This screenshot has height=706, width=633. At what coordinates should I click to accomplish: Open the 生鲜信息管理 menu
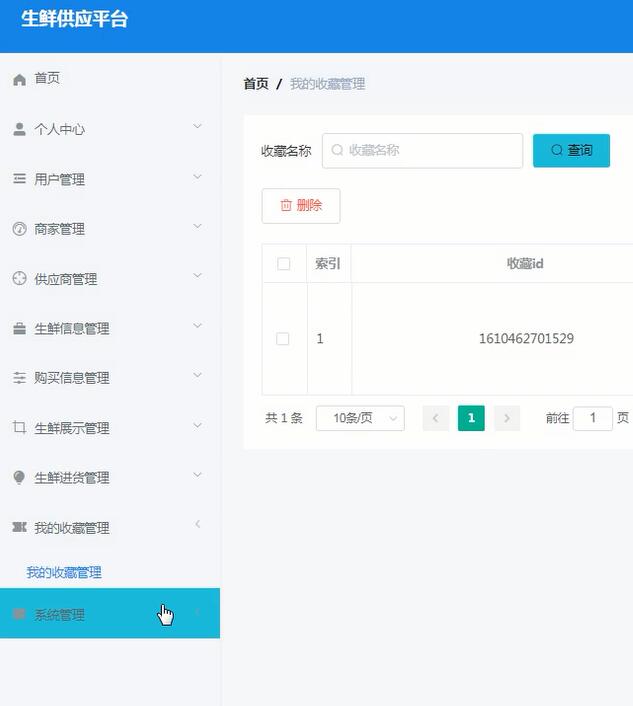pos(110,329)
